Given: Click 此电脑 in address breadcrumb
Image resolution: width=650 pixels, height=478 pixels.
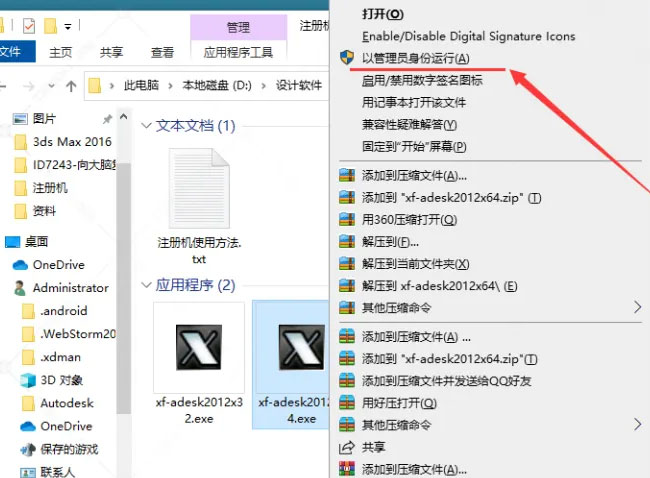Looking at the screenshot, I should coord(141,85).
